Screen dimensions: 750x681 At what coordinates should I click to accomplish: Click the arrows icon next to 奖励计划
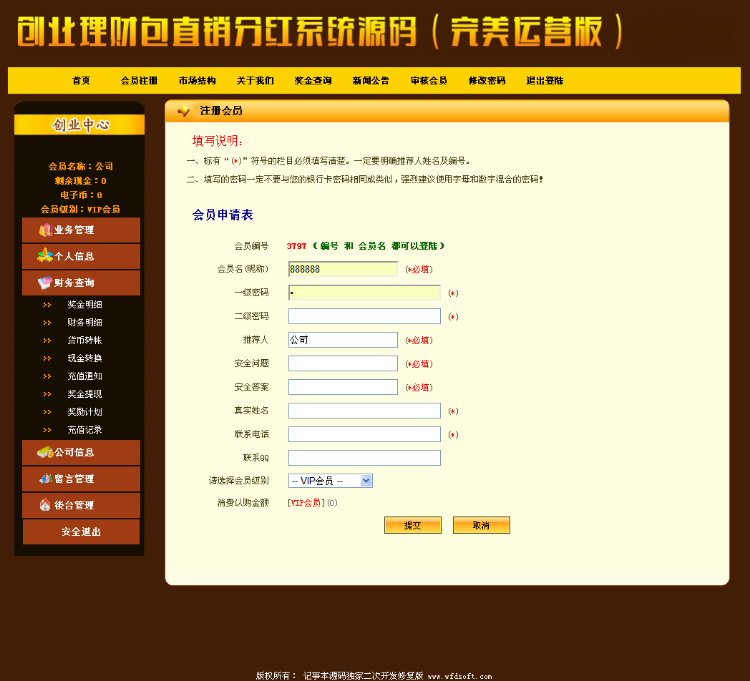tap(47, 412)
